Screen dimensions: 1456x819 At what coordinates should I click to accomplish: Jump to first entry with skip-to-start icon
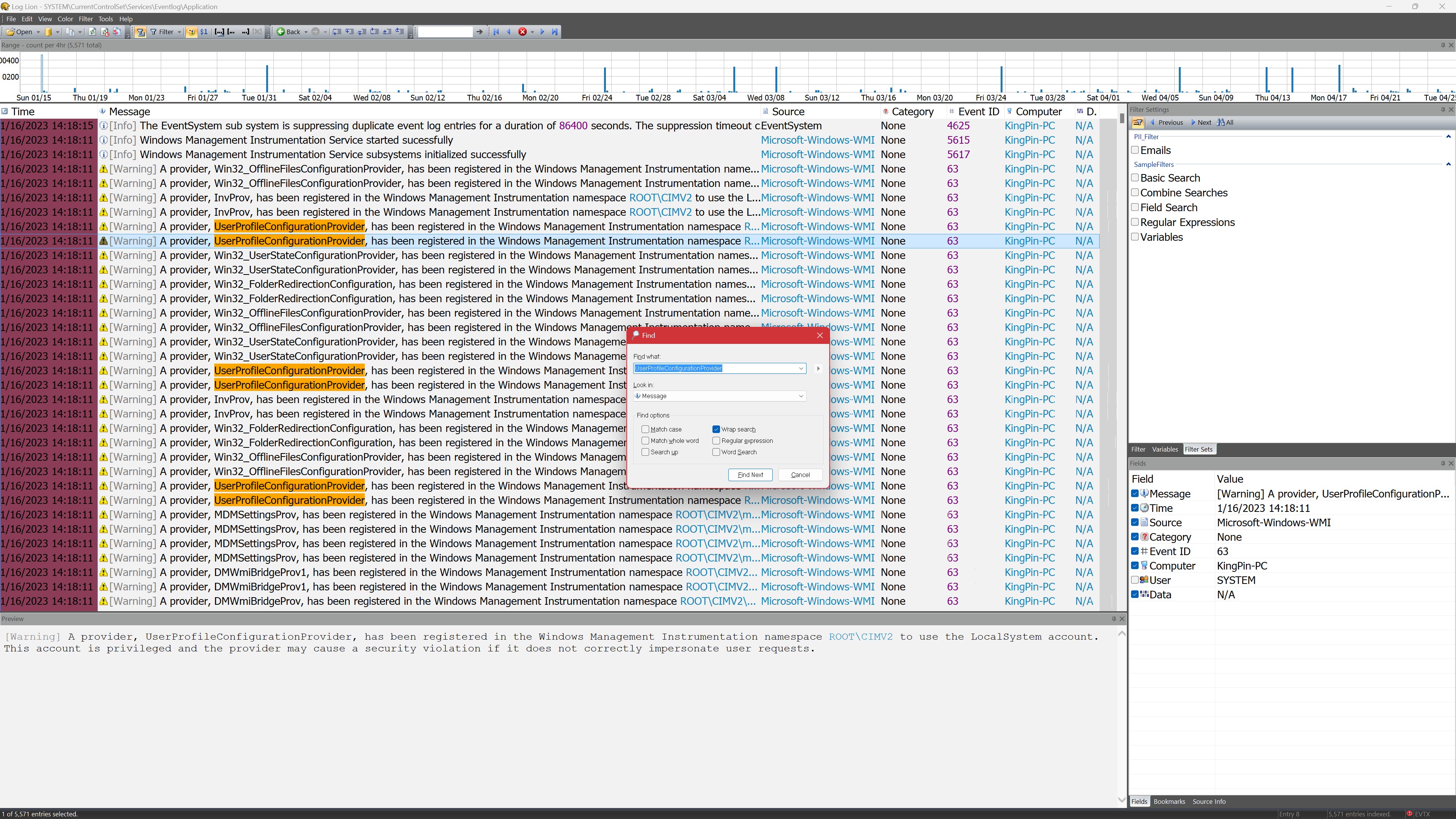496,31
